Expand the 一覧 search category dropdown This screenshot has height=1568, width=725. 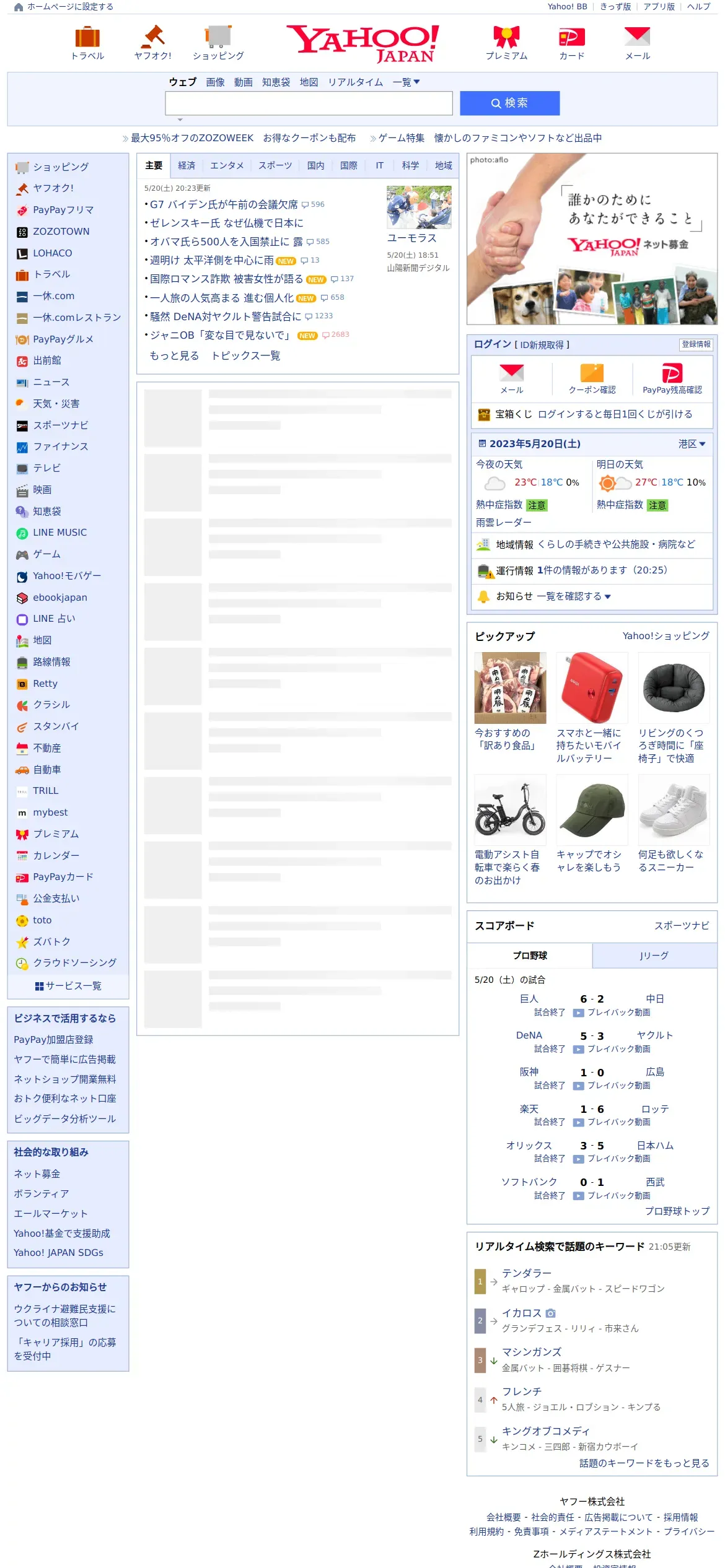(406, 82)
